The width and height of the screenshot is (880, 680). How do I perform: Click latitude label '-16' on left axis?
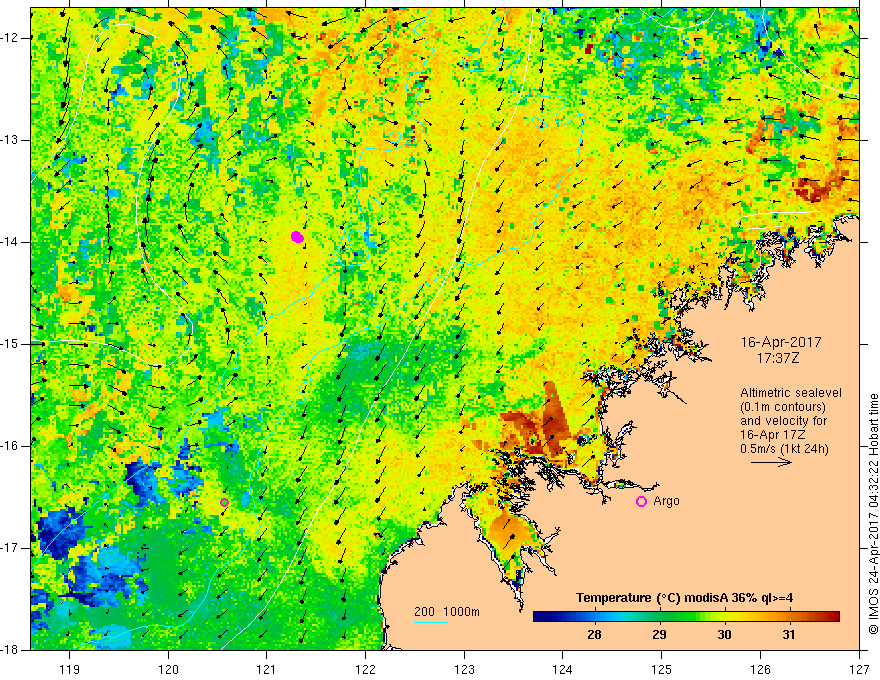click(10, 446)
